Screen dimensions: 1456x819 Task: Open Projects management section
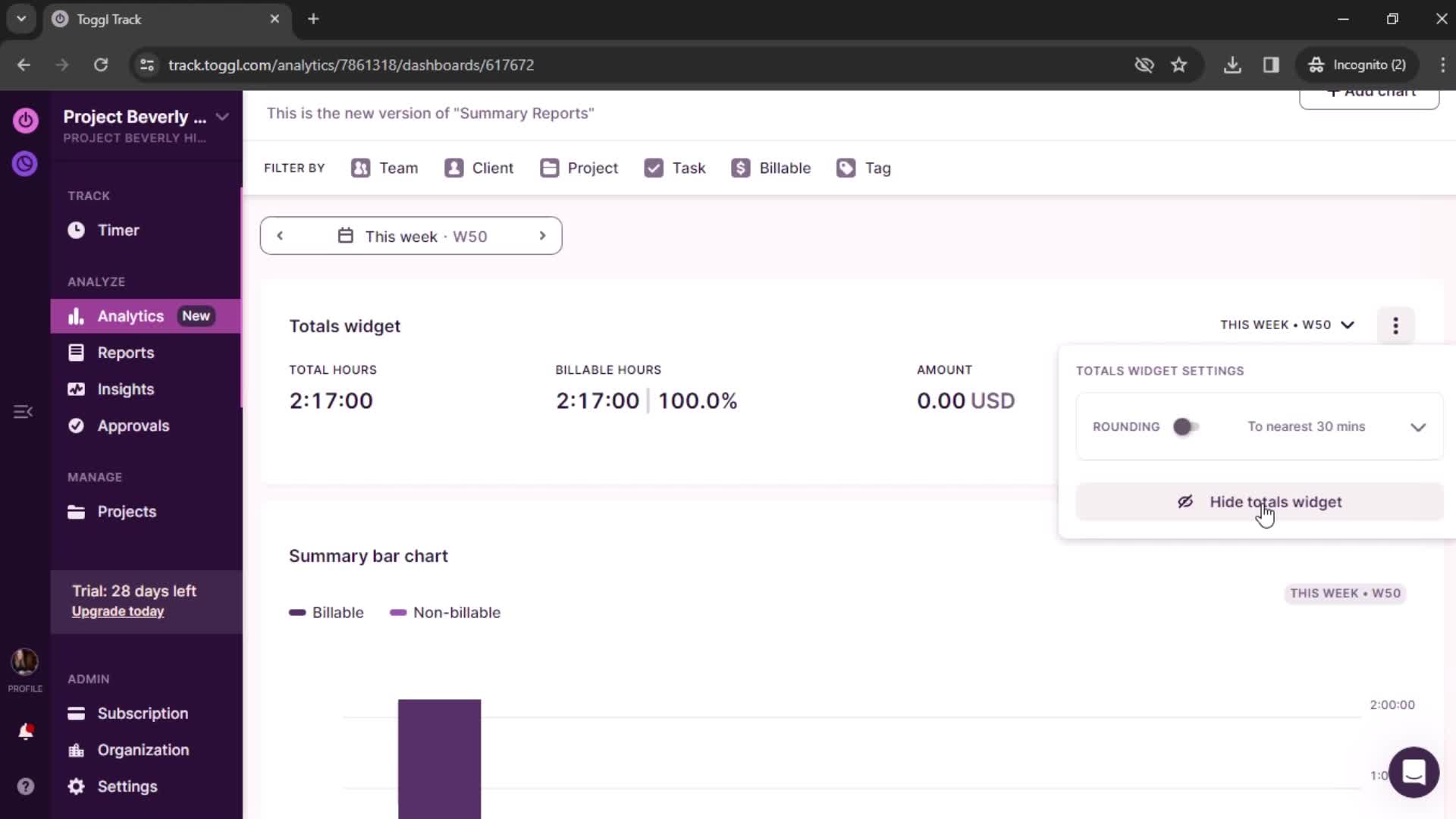click(127, 511)
